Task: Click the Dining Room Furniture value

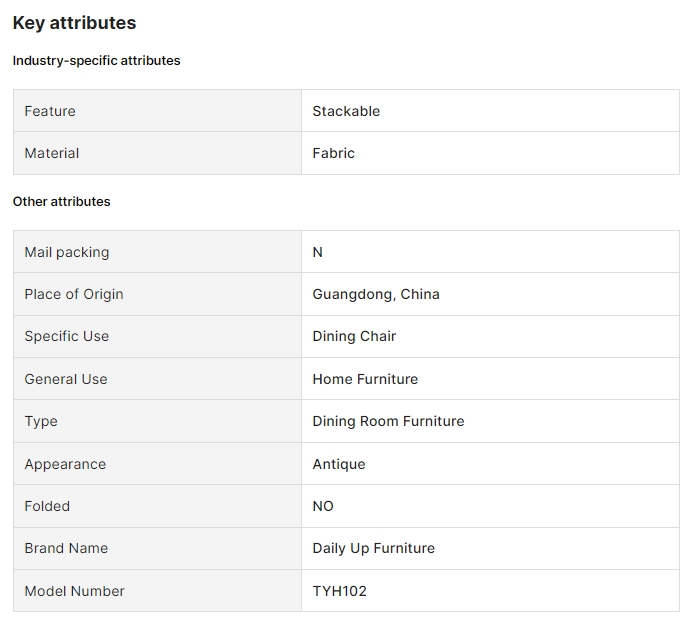Action: [388, 421]
